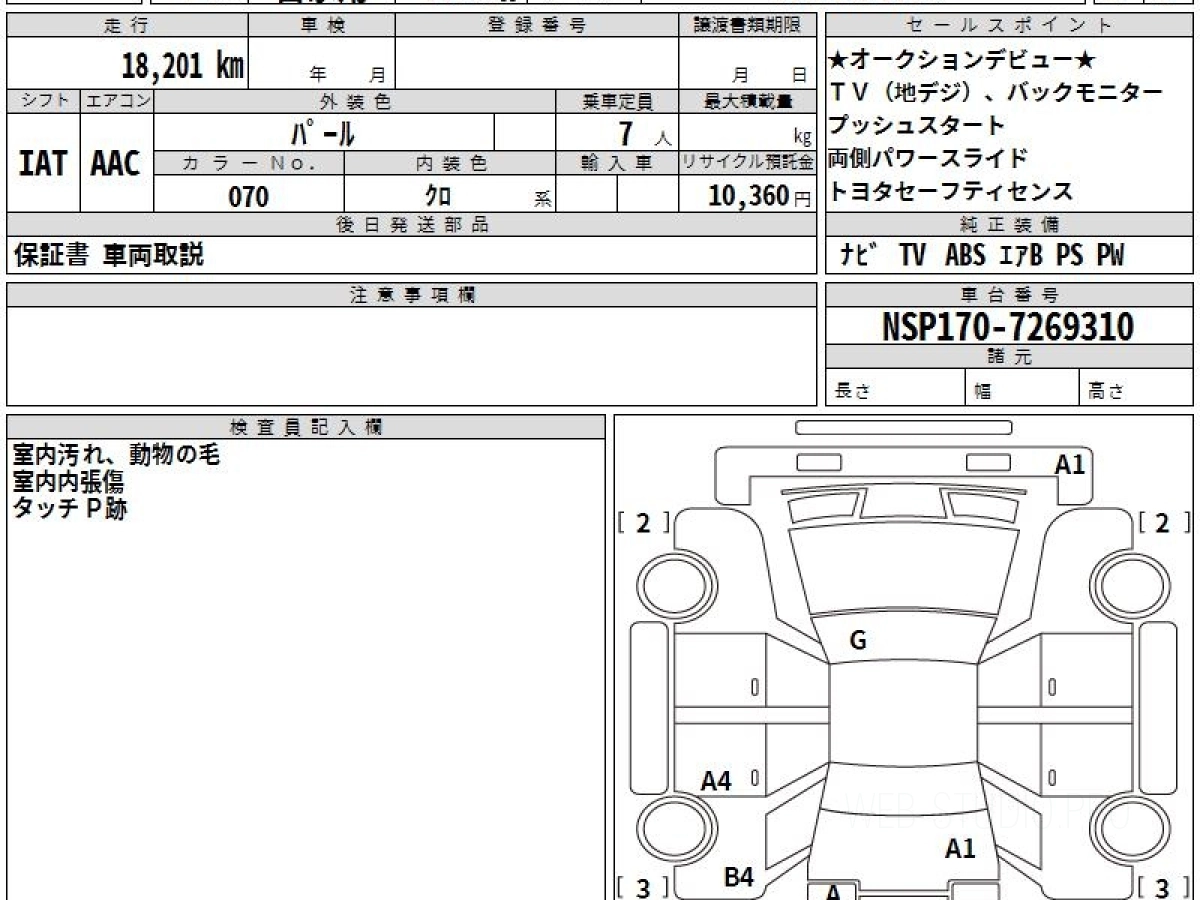Select the B4 damage mark near rear left
This screenshot has height=900, width=1200.
point(738,878)
